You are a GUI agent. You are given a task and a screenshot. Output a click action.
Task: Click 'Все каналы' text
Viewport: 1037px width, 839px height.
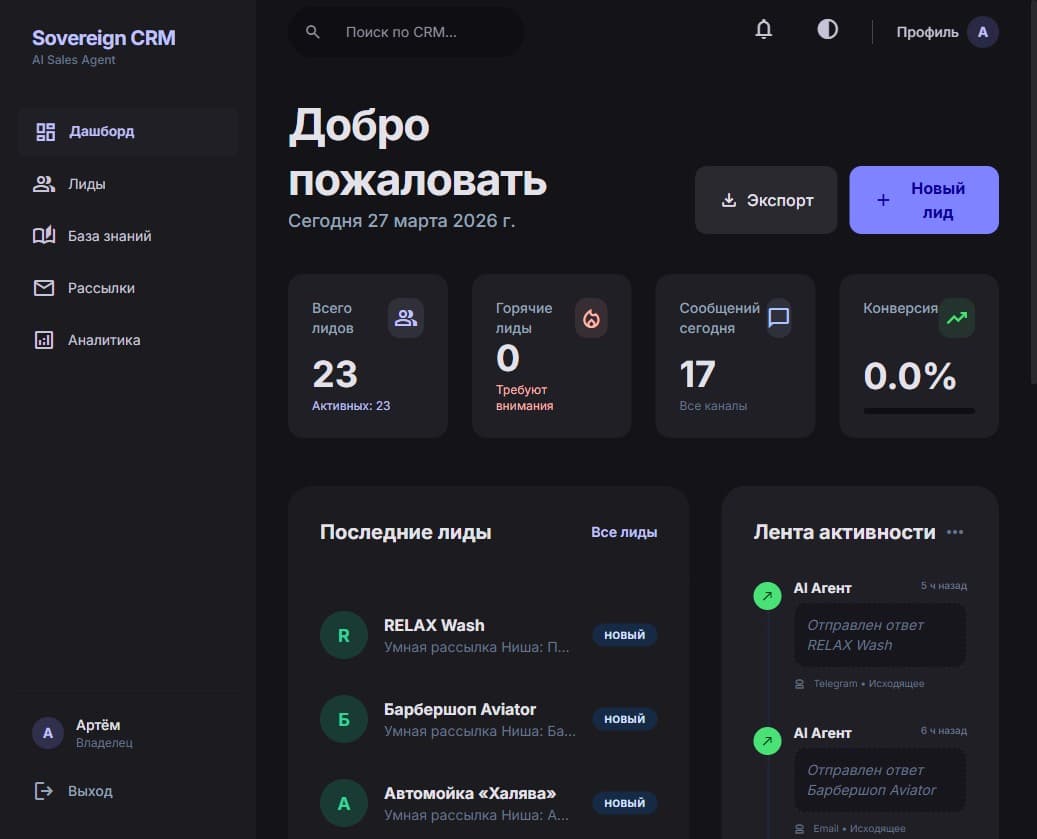[x=713, y=405]
